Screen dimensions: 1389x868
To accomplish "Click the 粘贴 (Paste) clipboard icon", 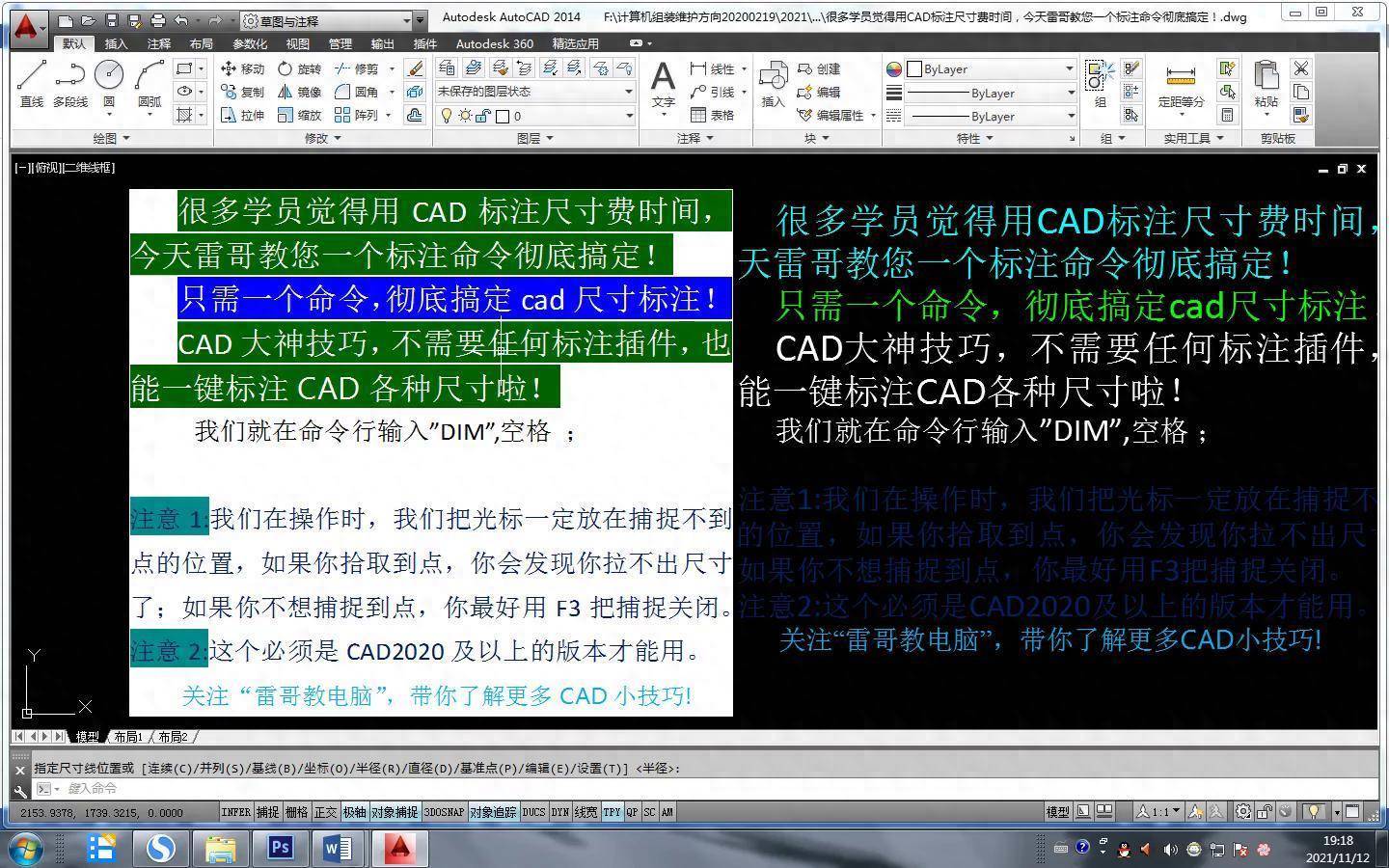I will pyautogui.click(x=1266, y=83).
